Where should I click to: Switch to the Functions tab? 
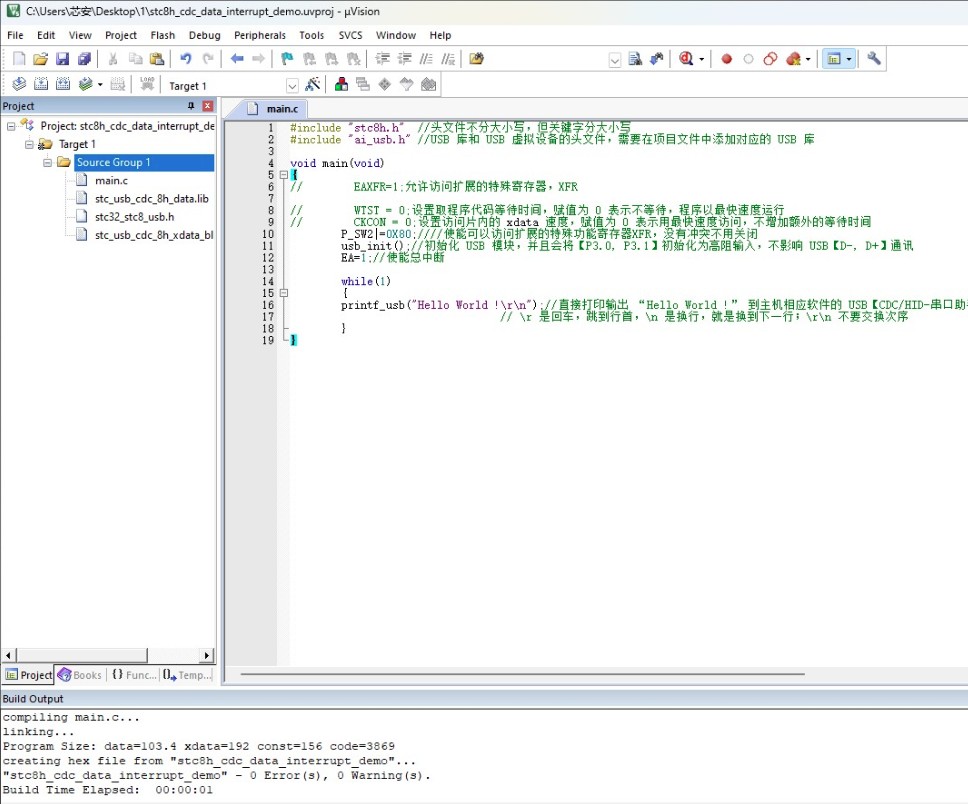tap(133, 675)
